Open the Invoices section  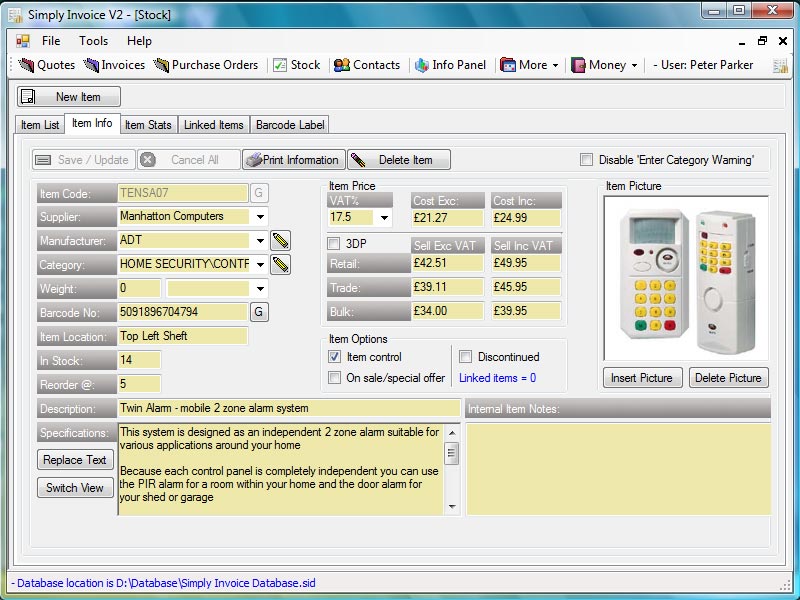tap(114, 65)
